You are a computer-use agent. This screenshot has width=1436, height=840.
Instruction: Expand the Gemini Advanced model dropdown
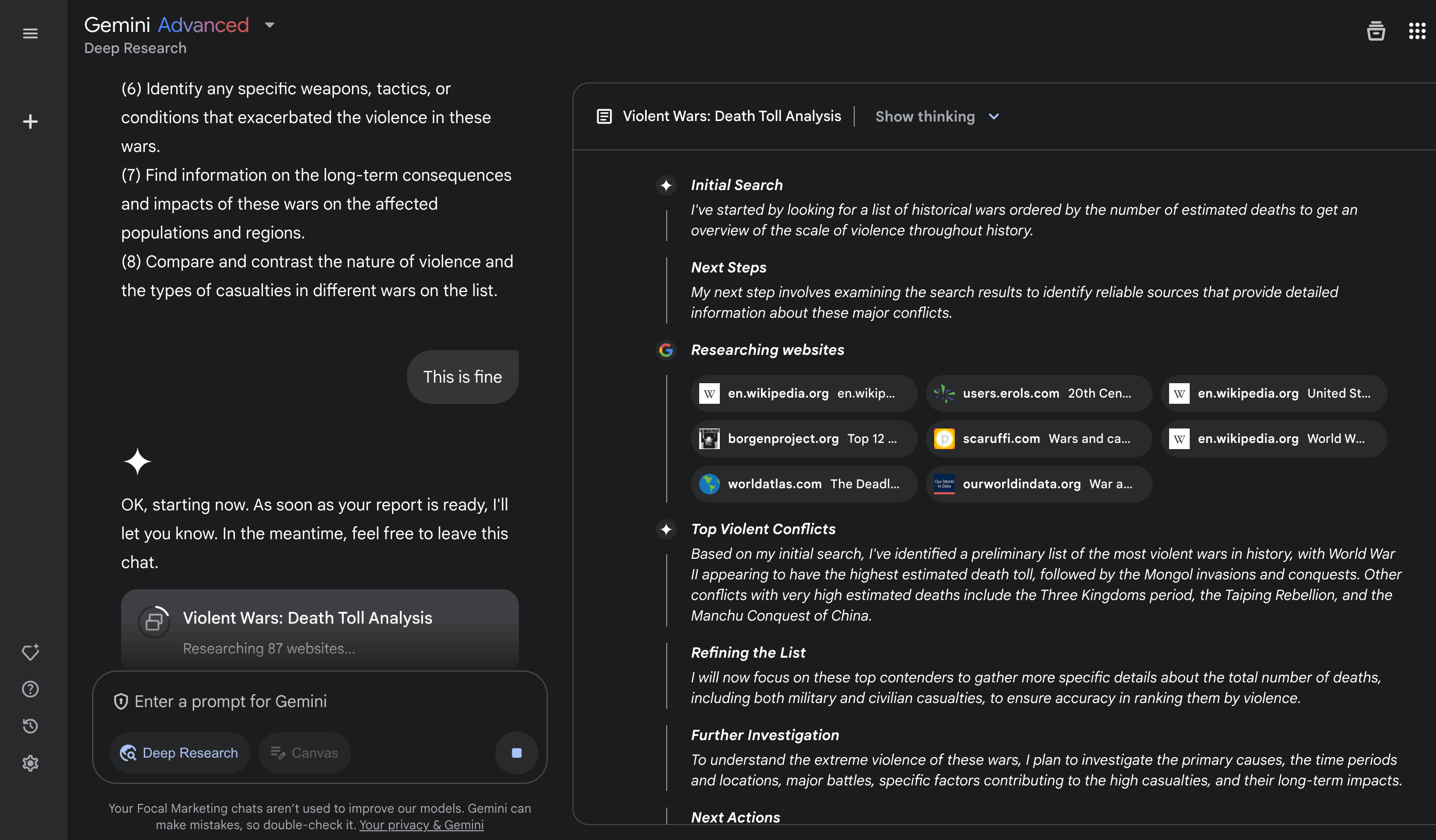[269, 25]
